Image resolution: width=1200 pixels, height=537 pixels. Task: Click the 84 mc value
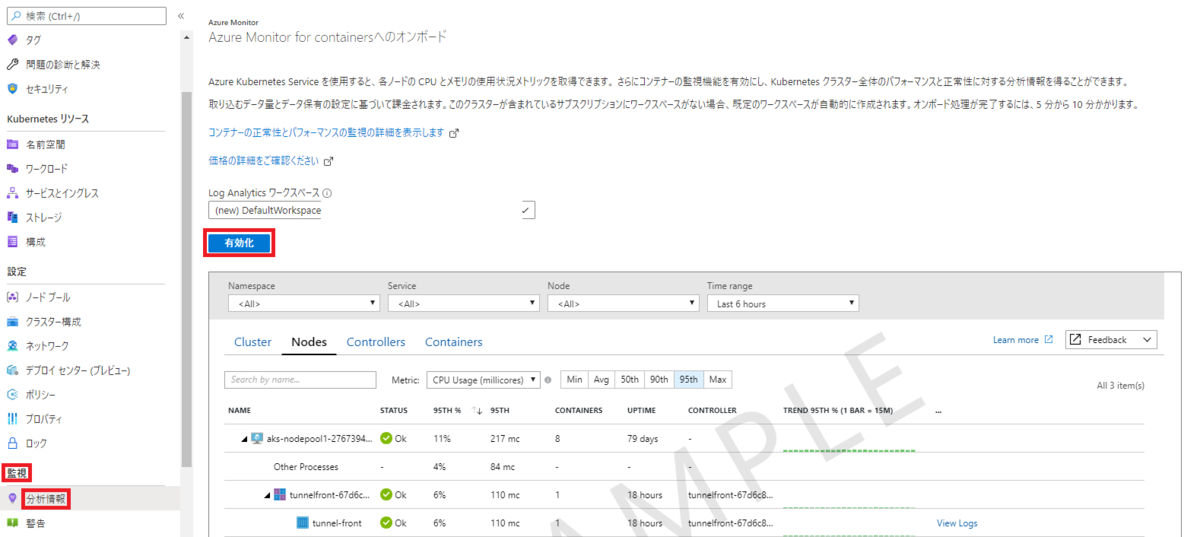(x=503, y=467)
